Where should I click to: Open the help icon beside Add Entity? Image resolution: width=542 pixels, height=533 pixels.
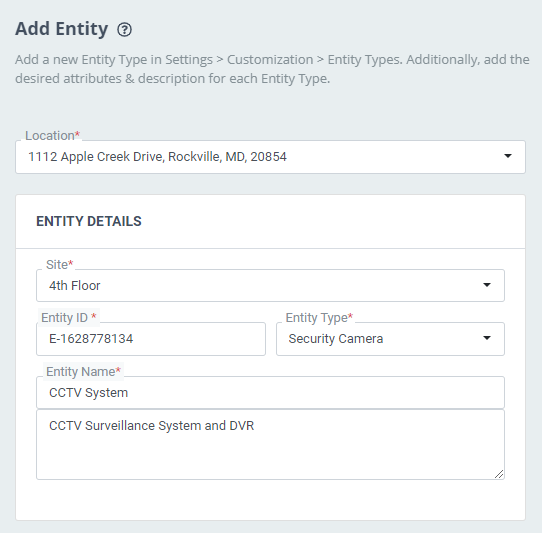click(124, 29)
